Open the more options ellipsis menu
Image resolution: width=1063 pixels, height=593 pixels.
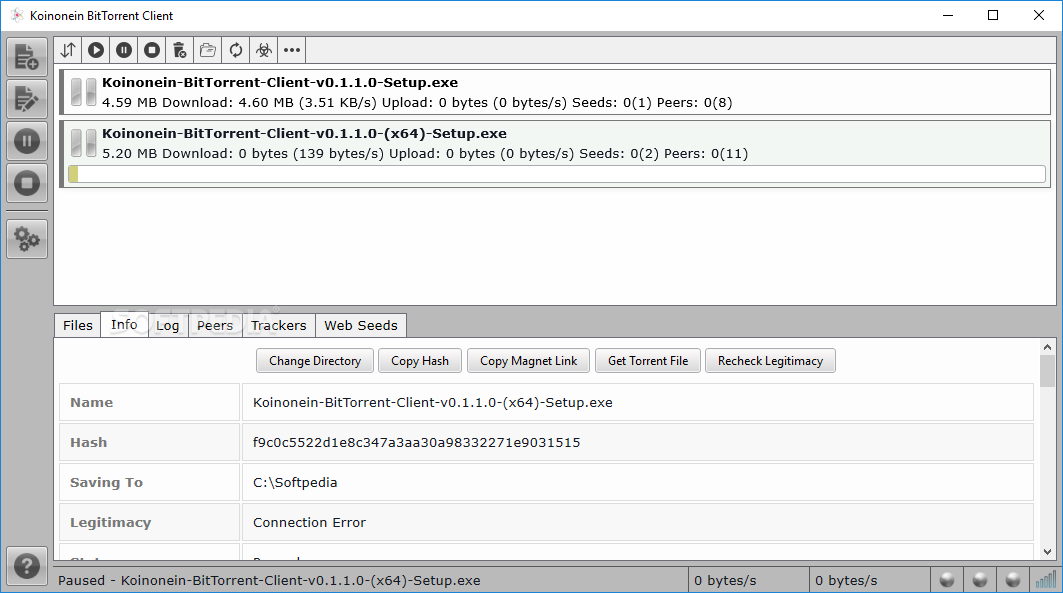pyautogui.click(x=292, y=50)
